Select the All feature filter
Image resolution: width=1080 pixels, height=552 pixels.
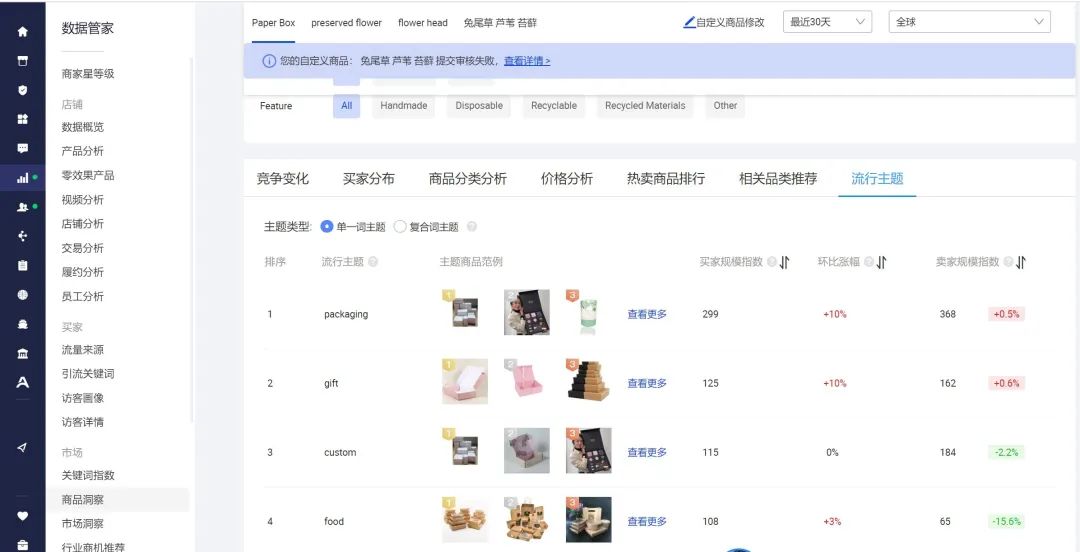pos(346,106)
